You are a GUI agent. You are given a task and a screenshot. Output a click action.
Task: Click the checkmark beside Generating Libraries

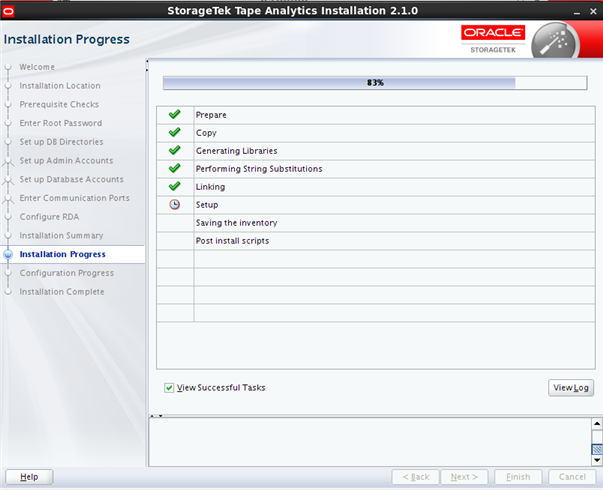pos(175,150)
